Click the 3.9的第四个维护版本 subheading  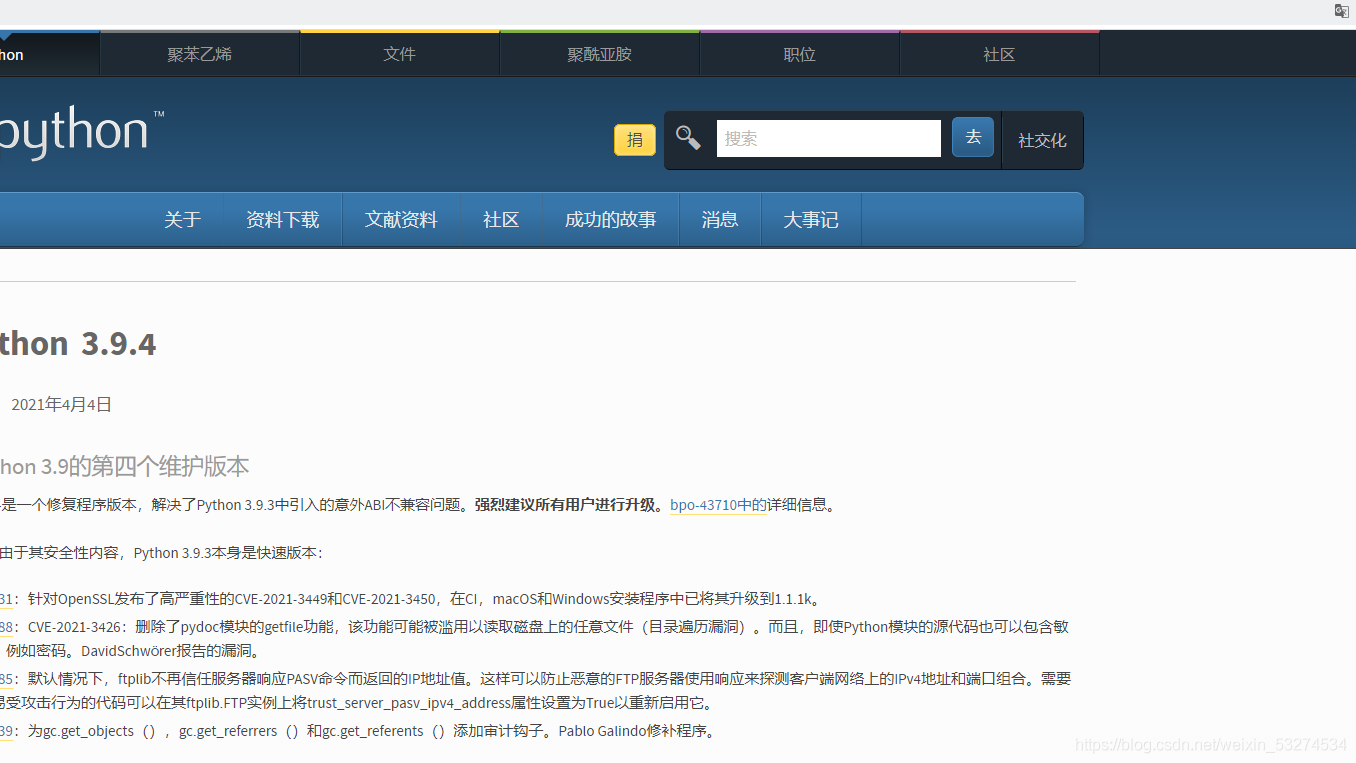point(124,467)
